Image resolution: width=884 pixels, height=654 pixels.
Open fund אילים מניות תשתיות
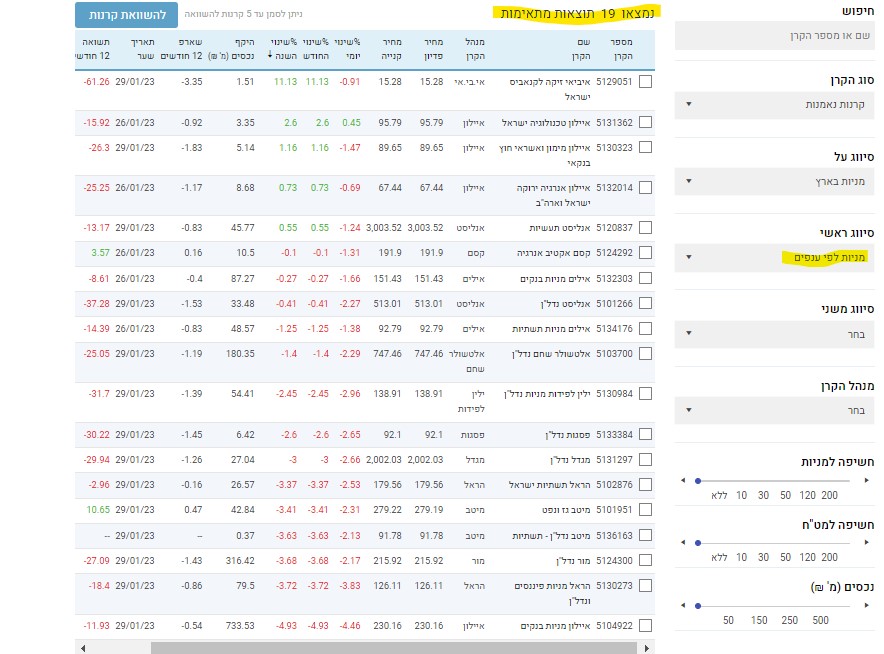(x=551, y=329)
